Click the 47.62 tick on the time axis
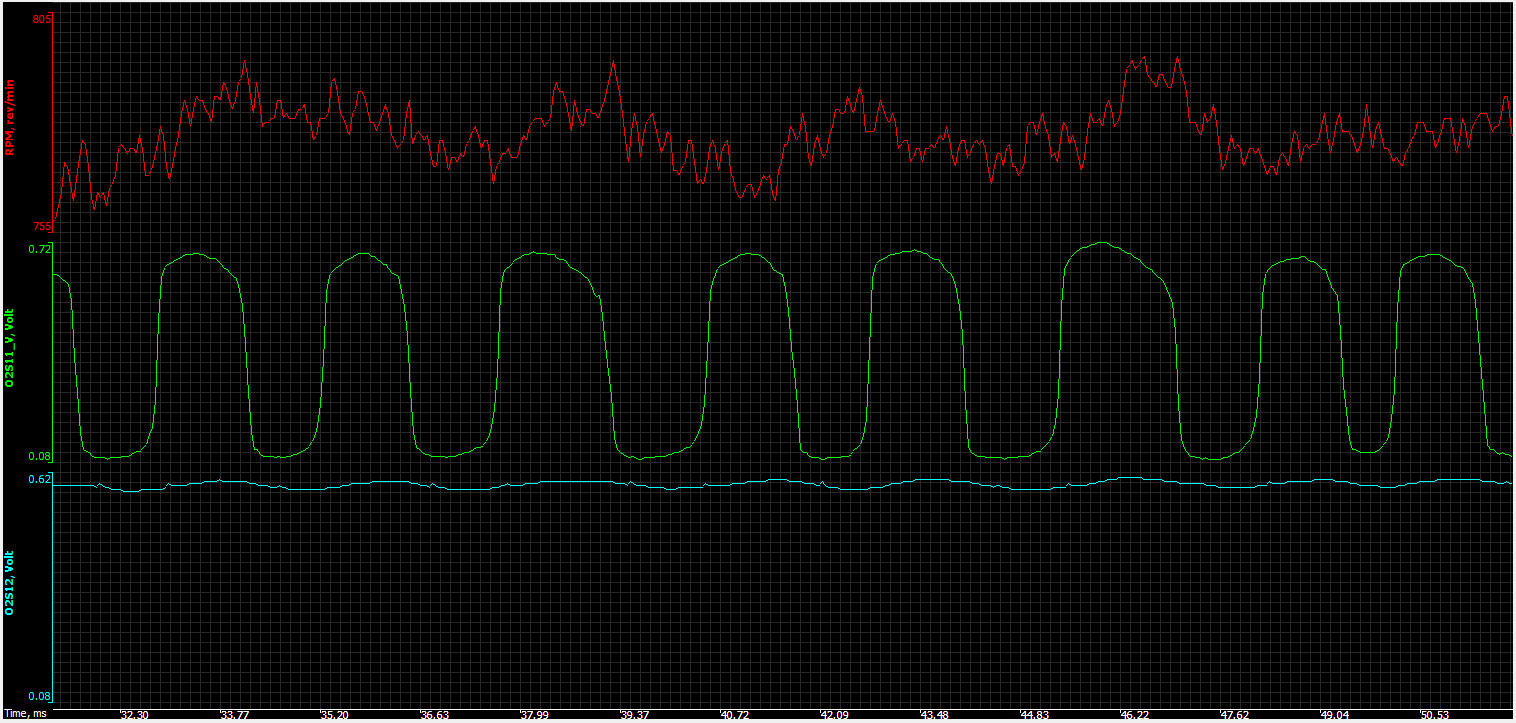Screen dimensions: 1516x723 pyautogui.click(x=1234, y=715)
